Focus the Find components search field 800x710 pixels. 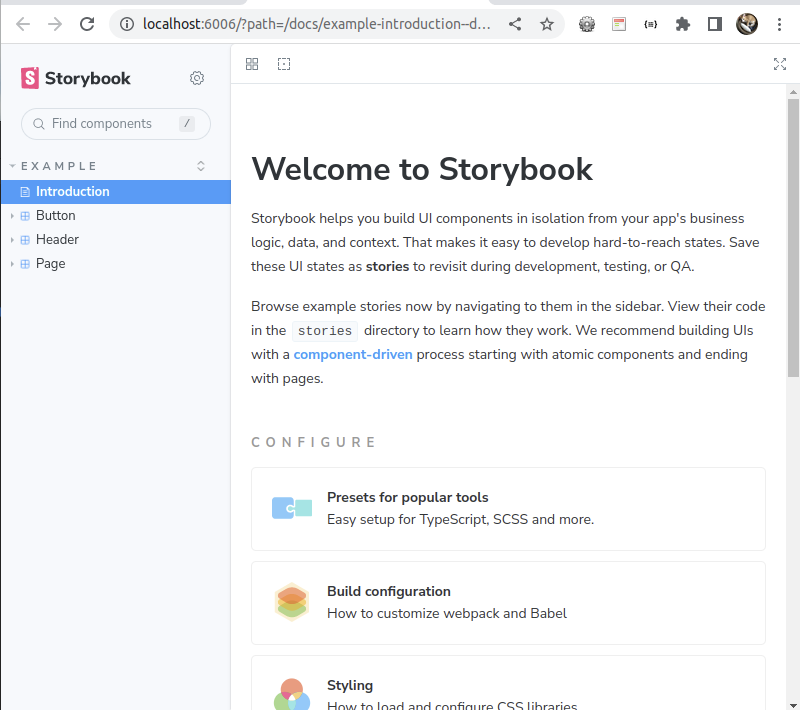[116, 124]
